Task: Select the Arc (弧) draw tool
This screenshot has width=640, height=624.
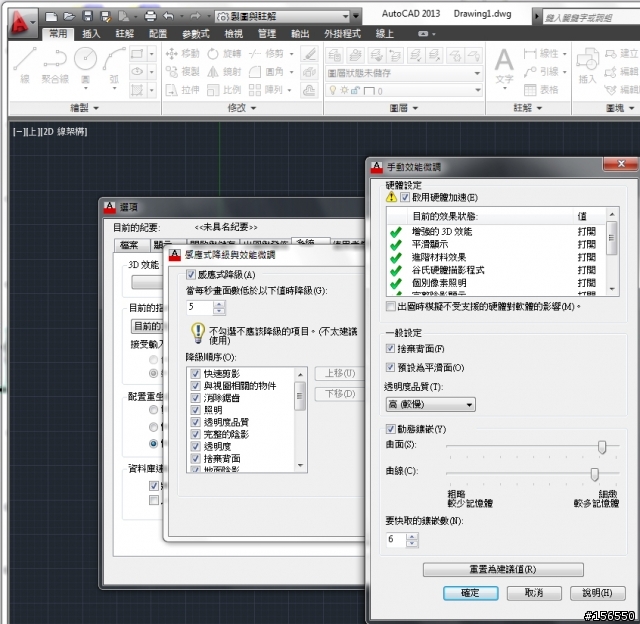Action: [x=114, y=65]
